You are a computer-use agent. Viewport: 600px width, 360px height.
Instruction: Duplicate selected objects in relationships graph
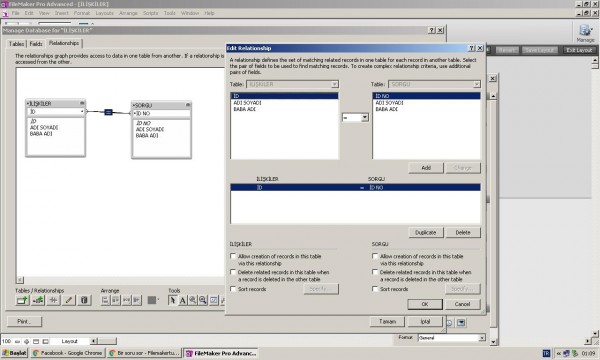coord(53,300)
